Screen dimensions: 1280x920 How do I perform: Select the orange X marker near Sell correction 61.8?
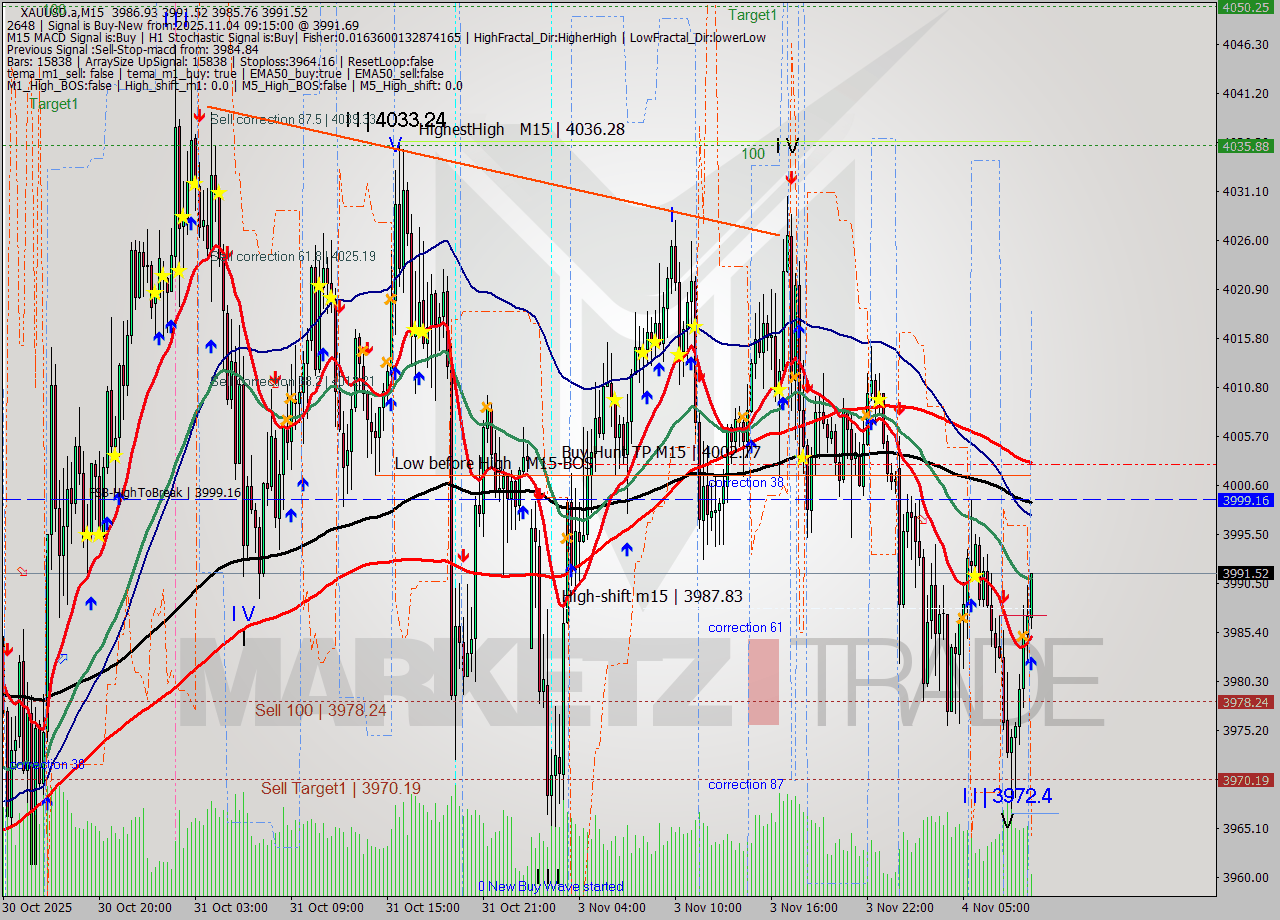(390, 299)
